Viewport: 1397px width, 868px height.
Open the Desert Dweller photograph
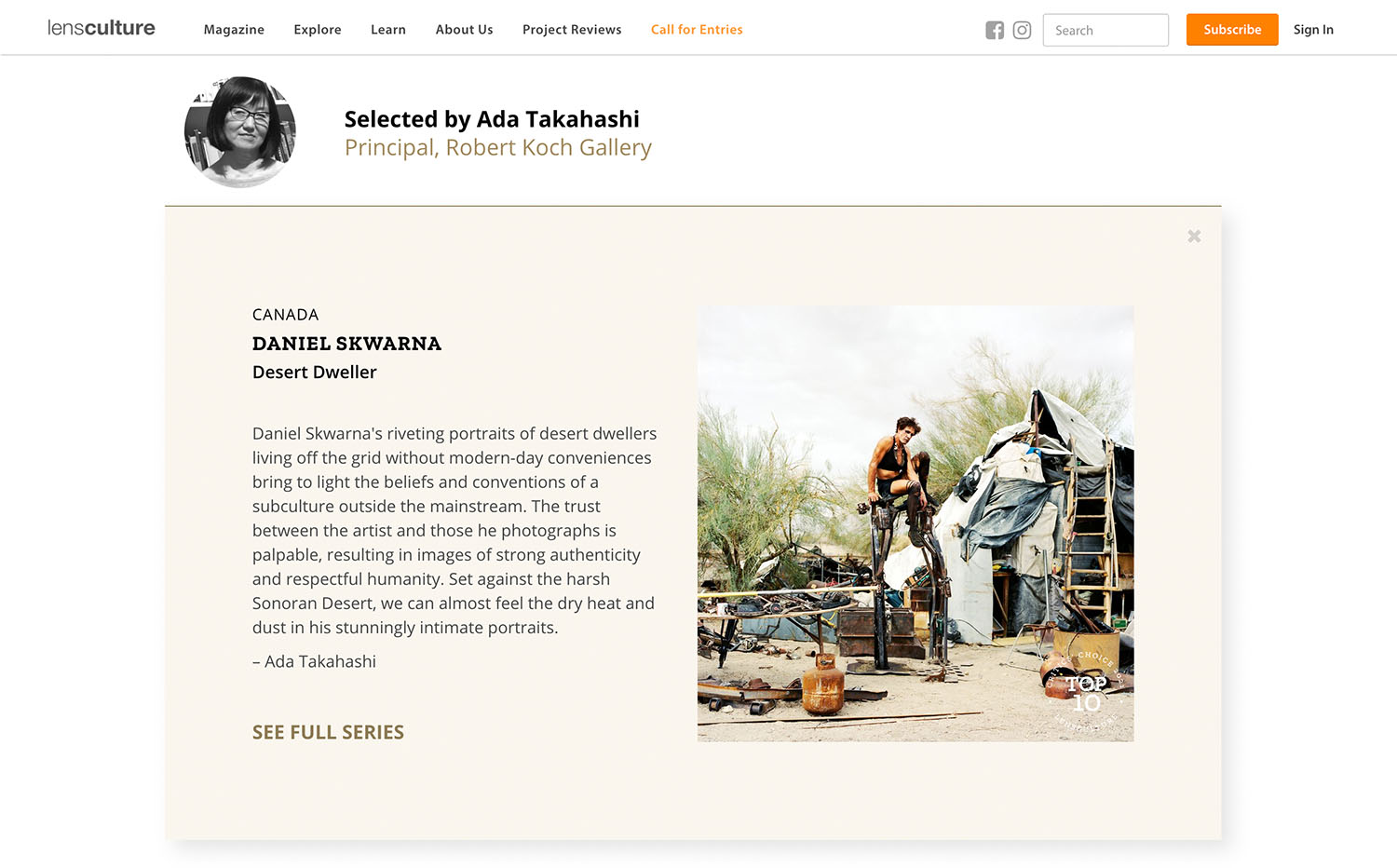point(916,523)
